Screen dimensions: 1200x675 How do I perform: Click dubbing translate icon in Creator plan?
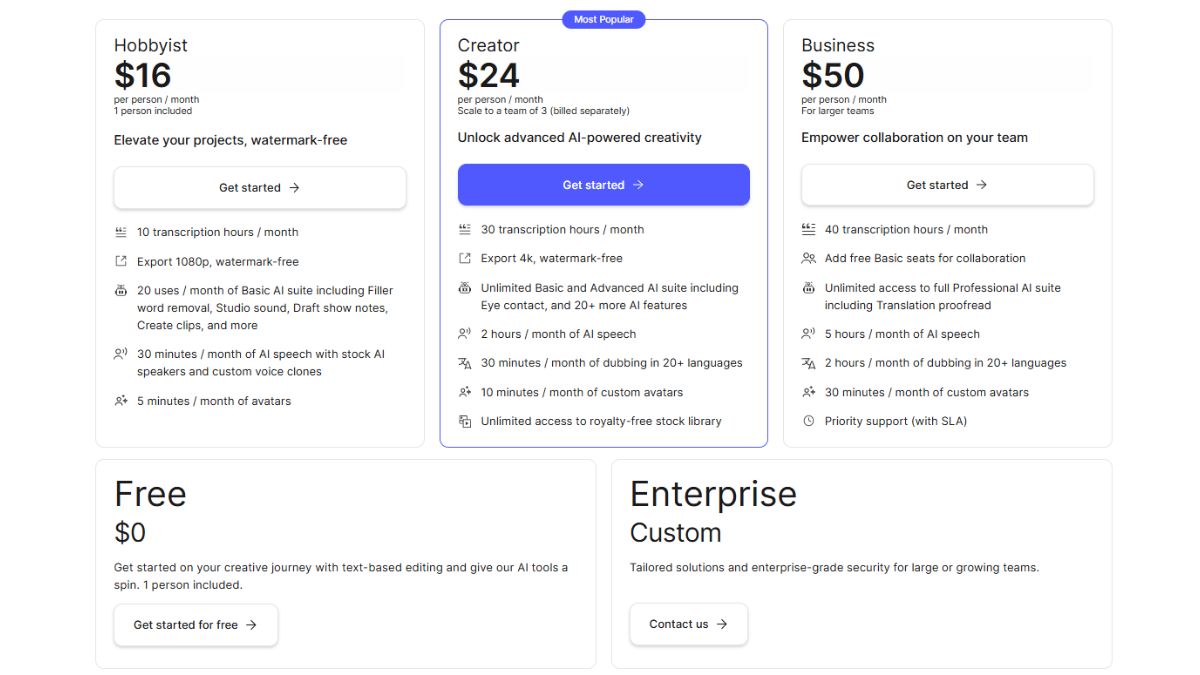click(464, 363)
